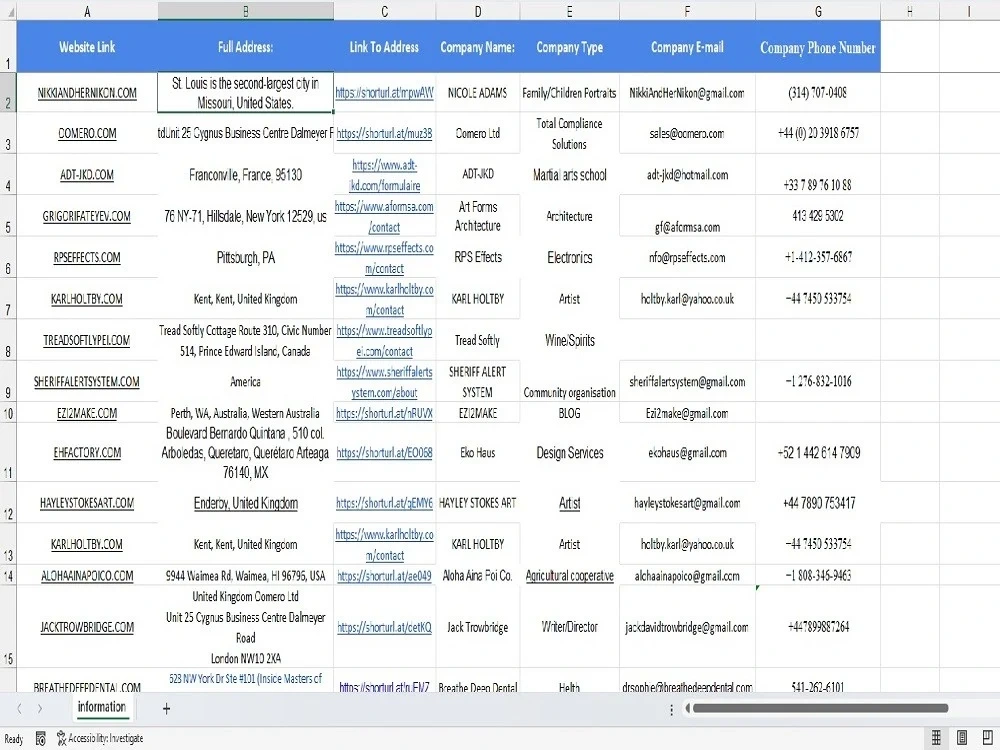Click next sheet navigation arrow
This screenshot has height=750, width=1000.
coord(40,709)
